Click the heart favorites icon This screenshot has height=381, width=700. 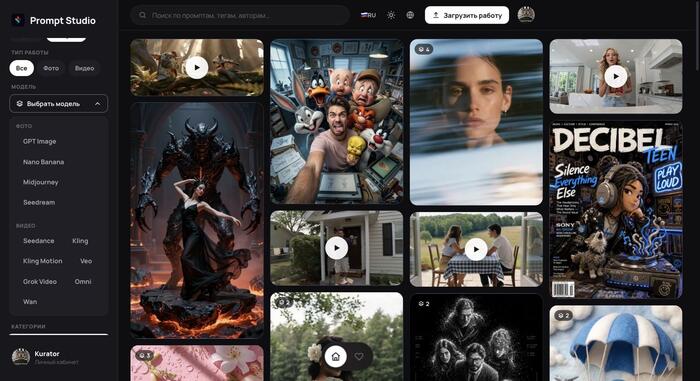coord(359,356)
